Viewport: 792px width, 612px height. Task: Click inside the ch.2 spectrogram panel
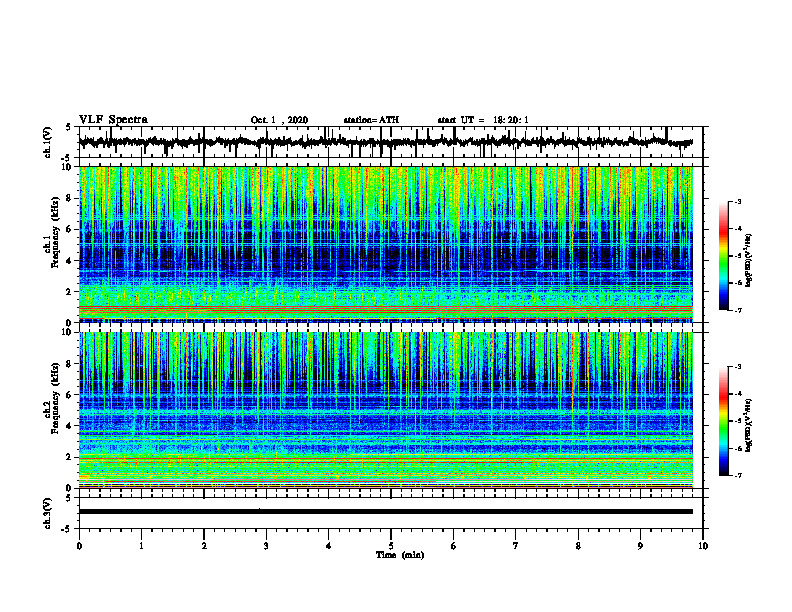click(x=386, y=410)
